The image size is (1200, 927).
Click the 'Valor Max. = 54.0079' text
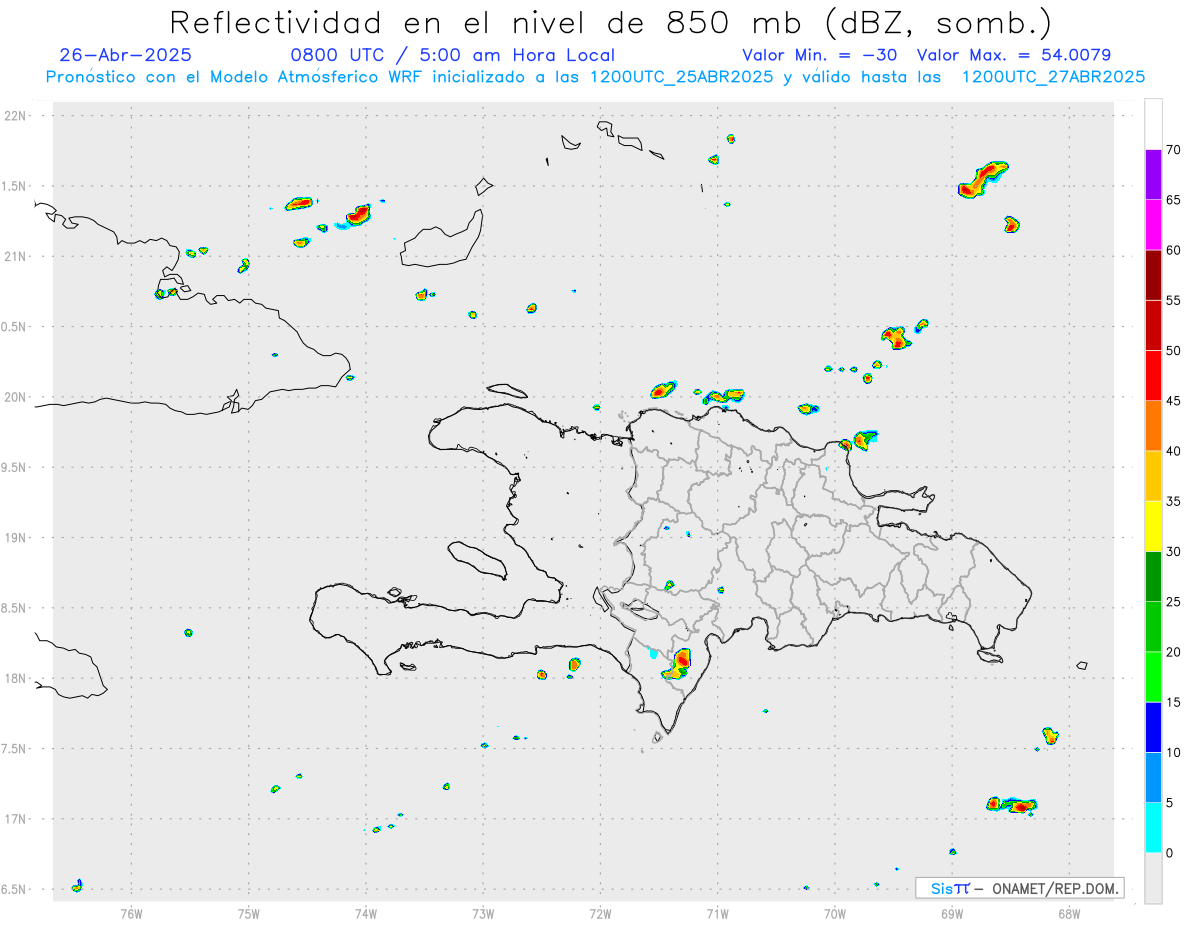coord(1014,55)
